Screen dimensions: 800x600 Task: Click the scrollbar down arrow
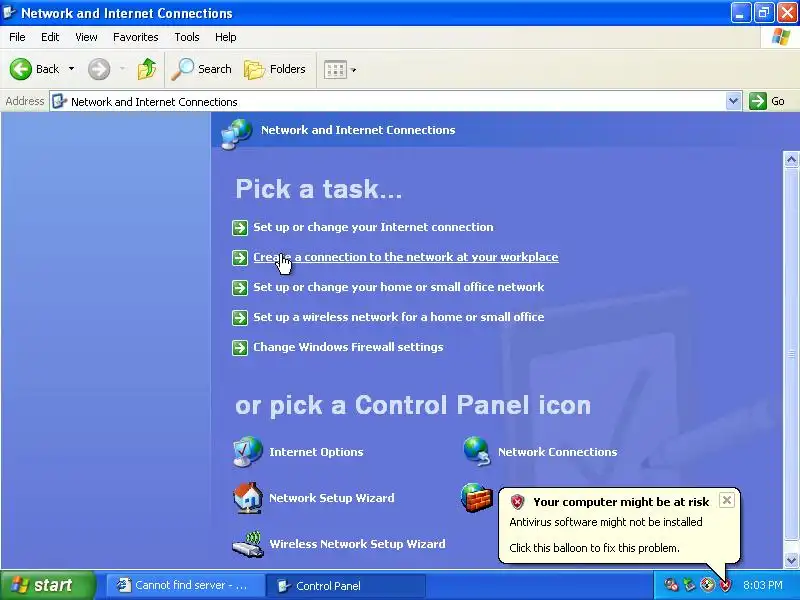click(791, 560)
